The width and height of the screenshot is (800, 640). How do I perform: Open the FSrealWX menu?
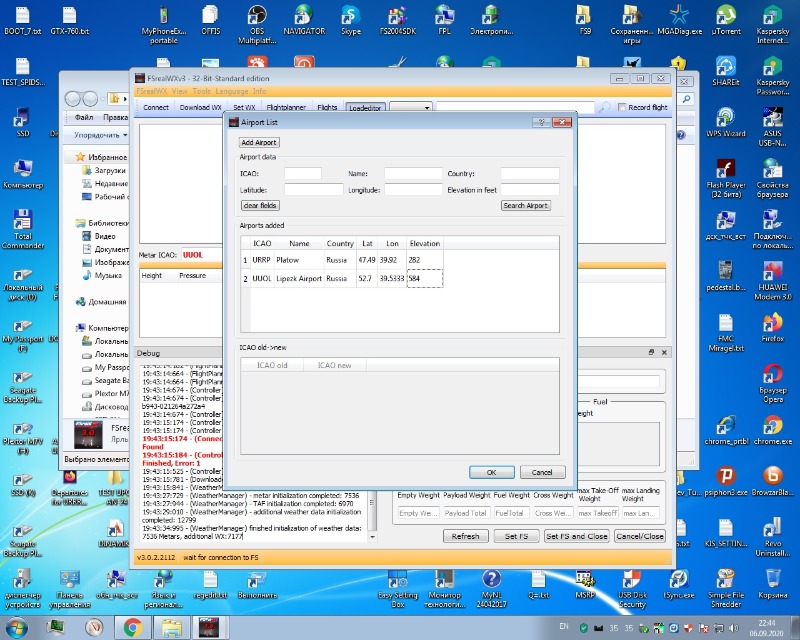pyautogui.click(x=152, y=91)
